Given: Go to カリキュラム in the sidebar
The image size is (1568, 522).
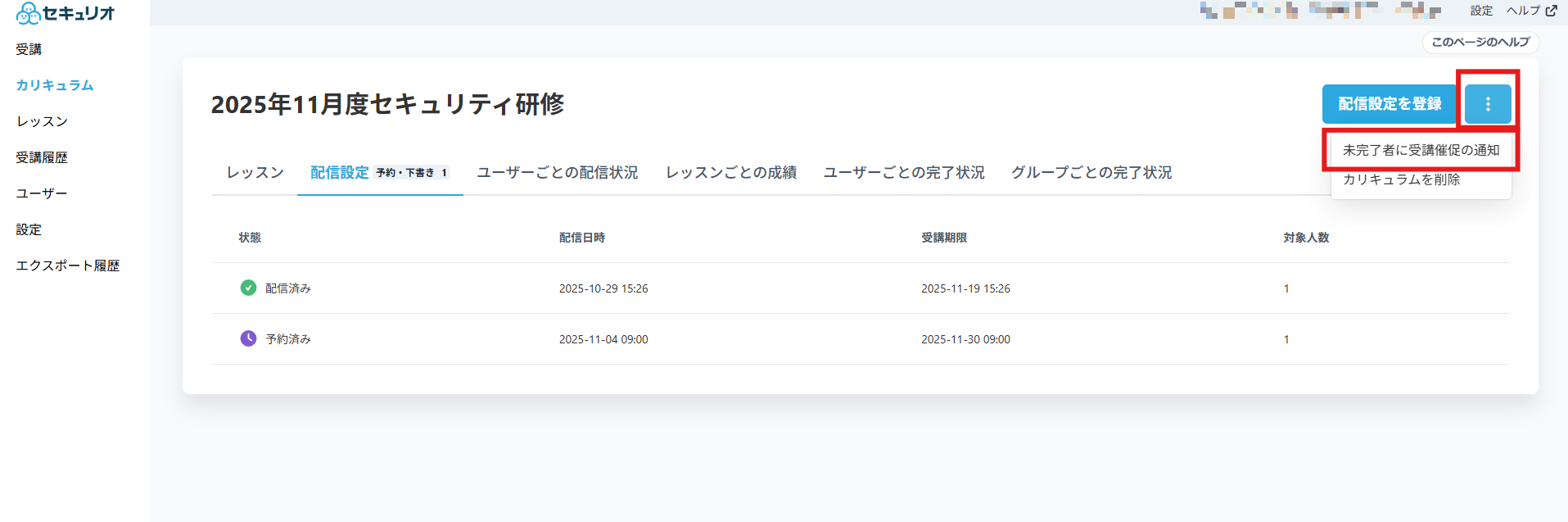Looking at the screenshot, I should point(55,85).
